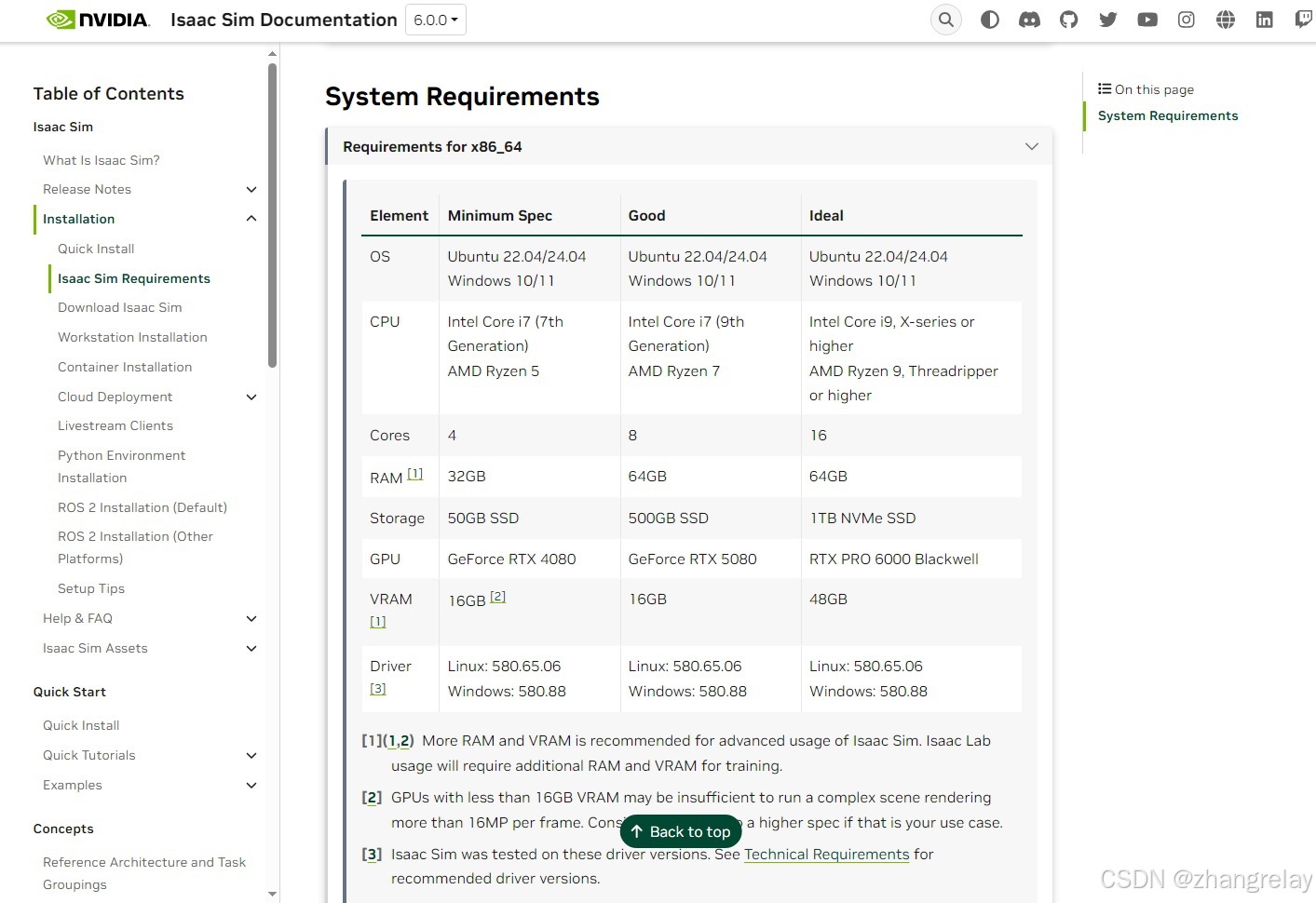This screenshot has height=903, width=1316.
Task: Collapse the Installation chevron
Action: pyautogui.click(x=251, y=219)
